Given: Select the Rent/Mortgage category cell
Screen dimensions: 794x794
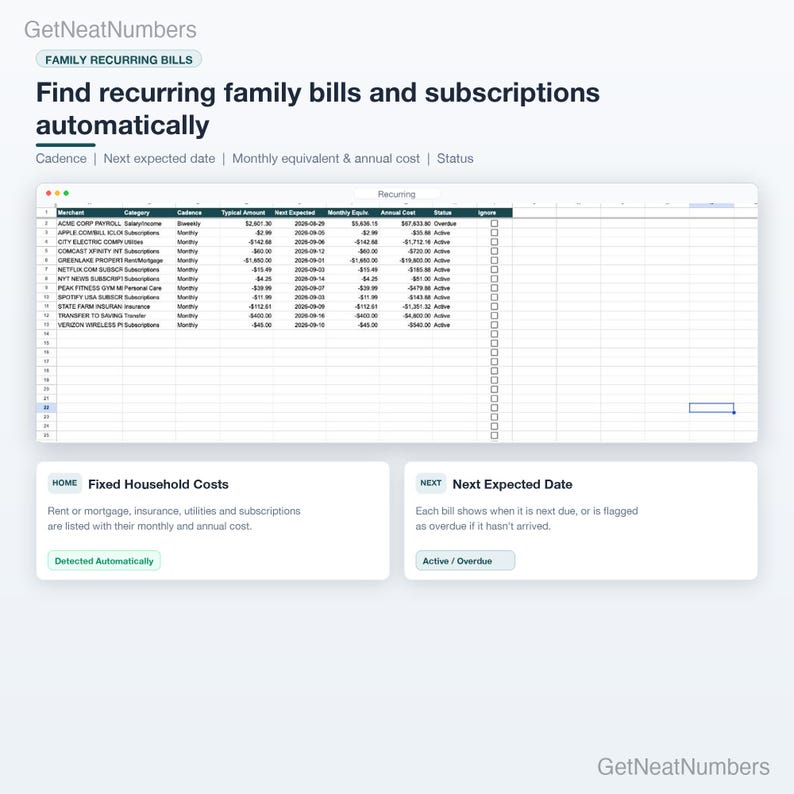Looking at the screenshot, I should [149, 260].
